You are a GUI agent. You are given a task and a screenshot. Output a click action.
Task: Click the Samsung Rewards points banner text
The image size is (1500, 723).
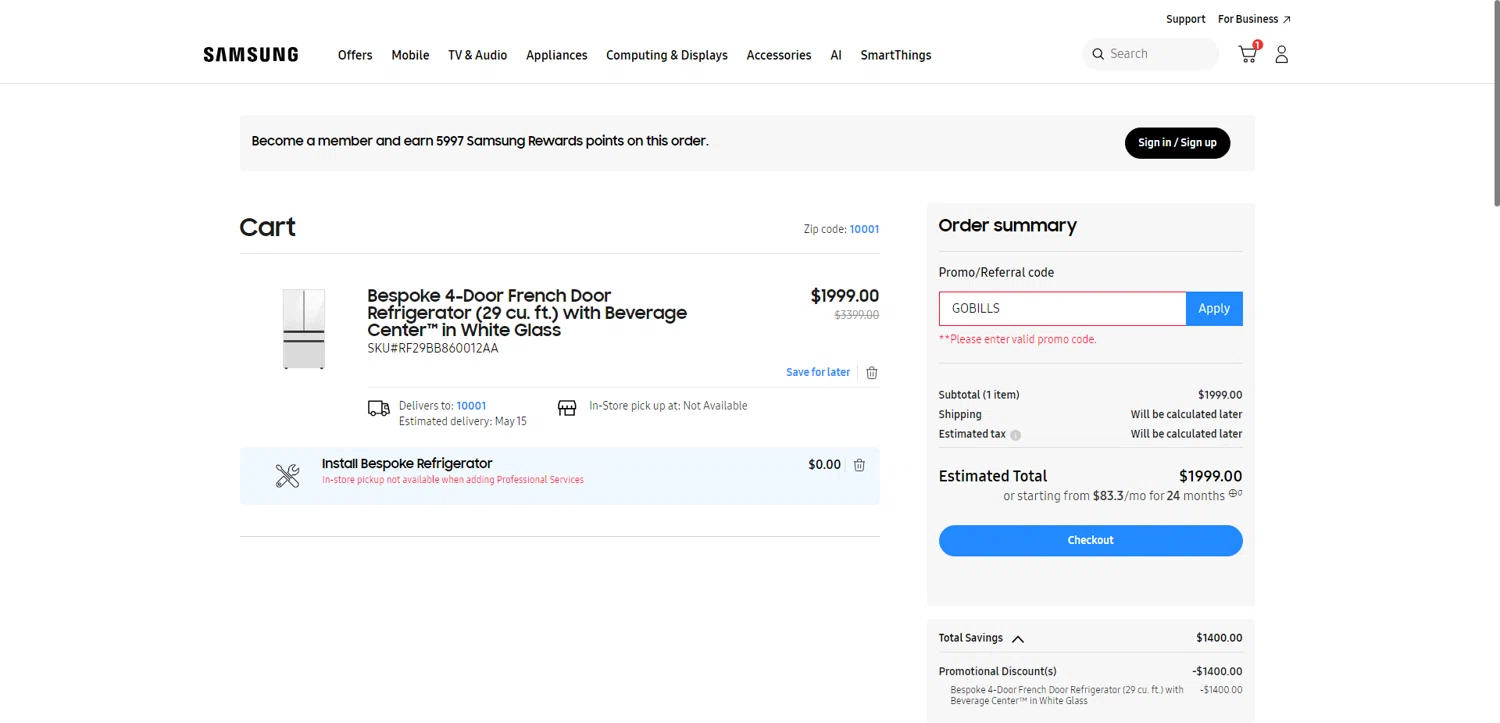(x=480, y=141)
